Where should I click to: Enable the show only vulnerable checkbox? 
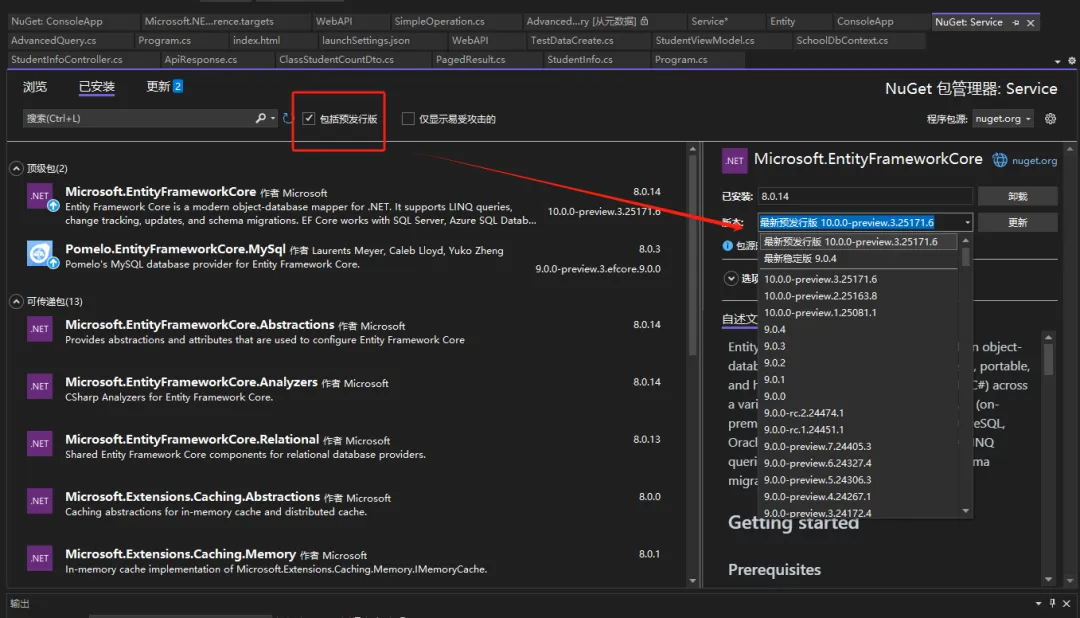408,119
